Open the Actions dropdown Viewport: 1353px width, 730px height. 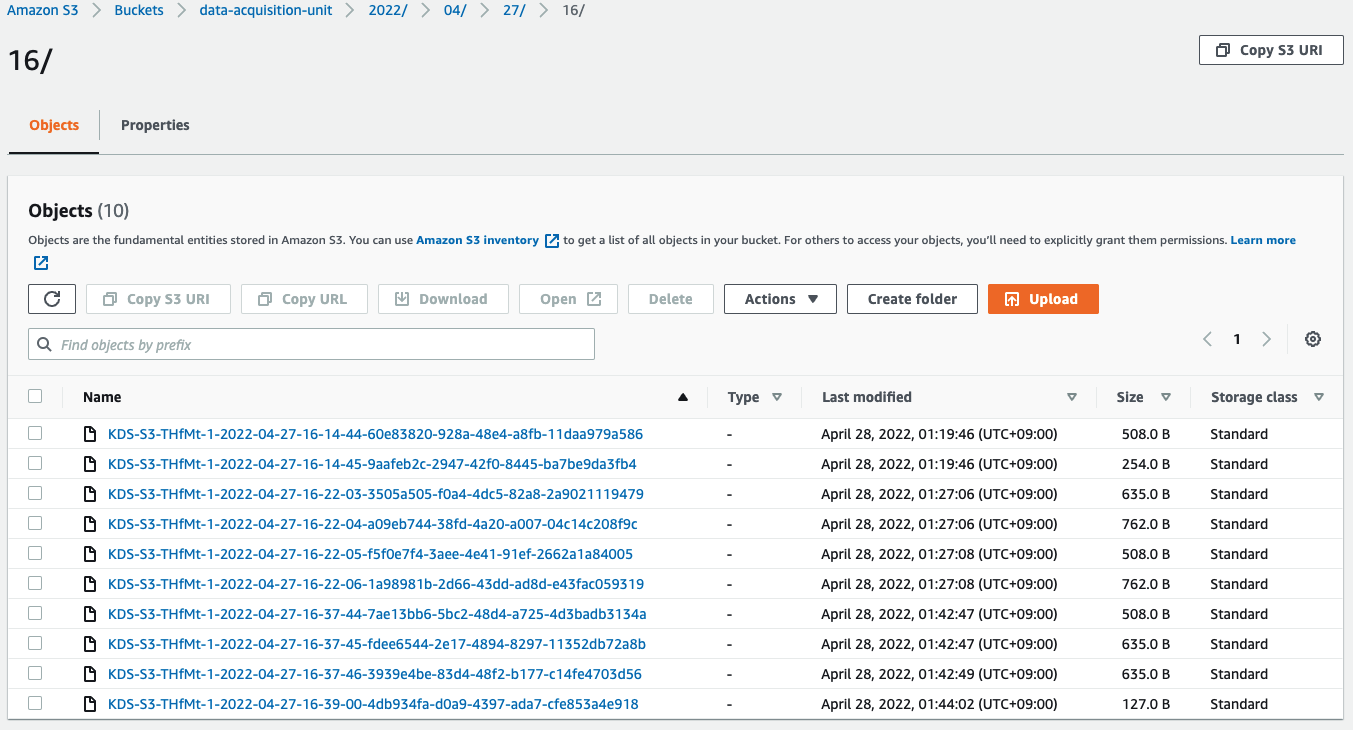click(x=780, y=298)
